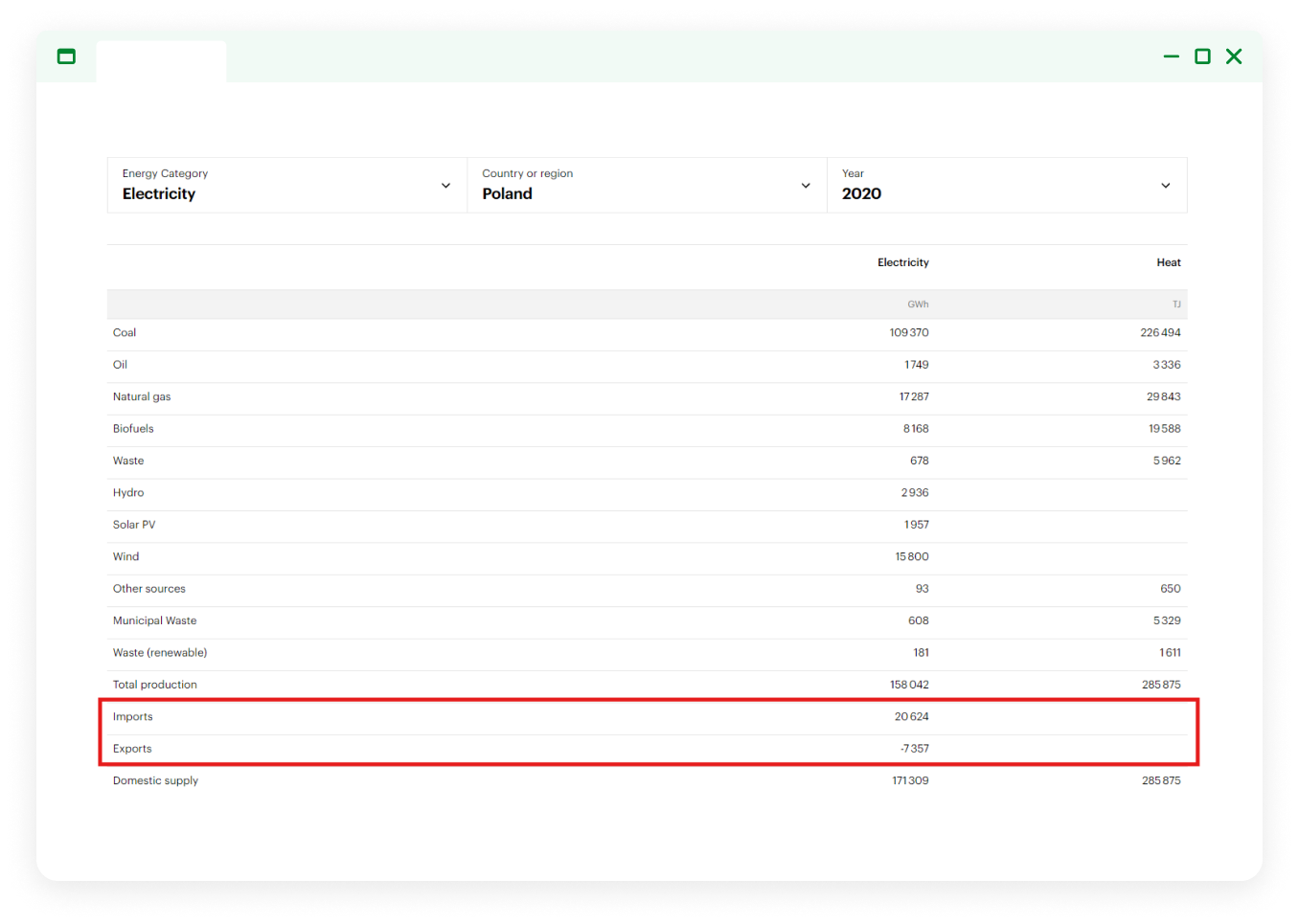Select the Hydro row label
Screen dimensions: 1299x924
click(x=128, y=493)
